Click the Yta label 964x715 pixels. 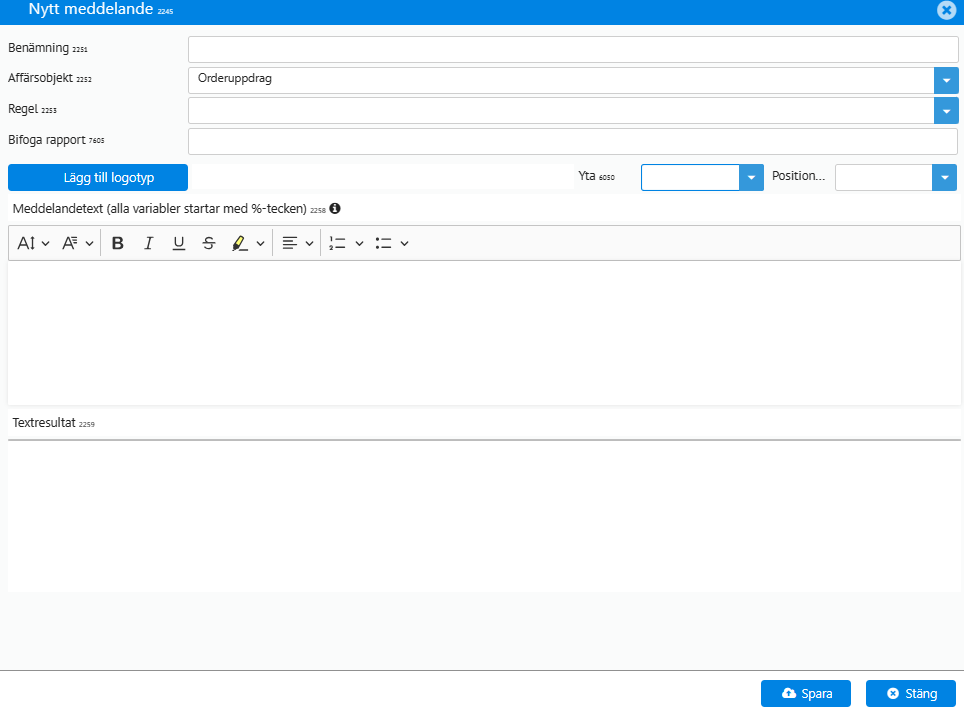pyautogui.click(x=587, y=176)
